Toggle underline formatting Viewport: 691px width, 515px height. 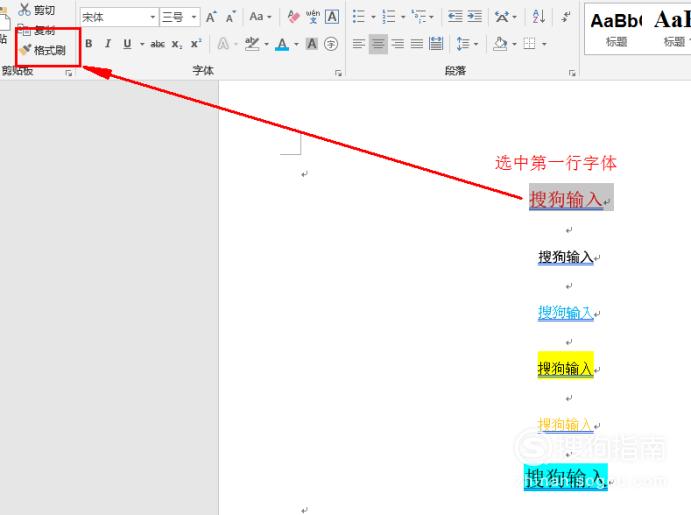(127, 44)
